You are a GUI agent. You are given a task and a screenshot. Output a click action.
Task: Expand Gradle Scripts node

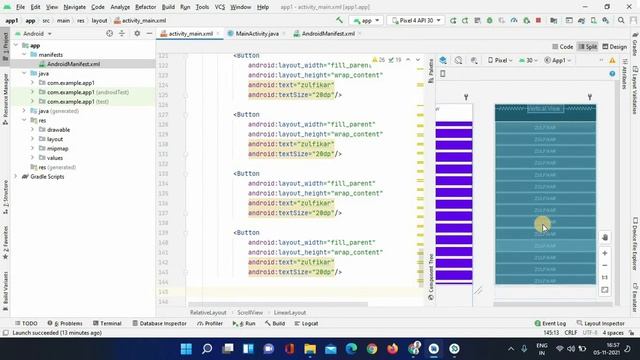(x=16, y=177)
